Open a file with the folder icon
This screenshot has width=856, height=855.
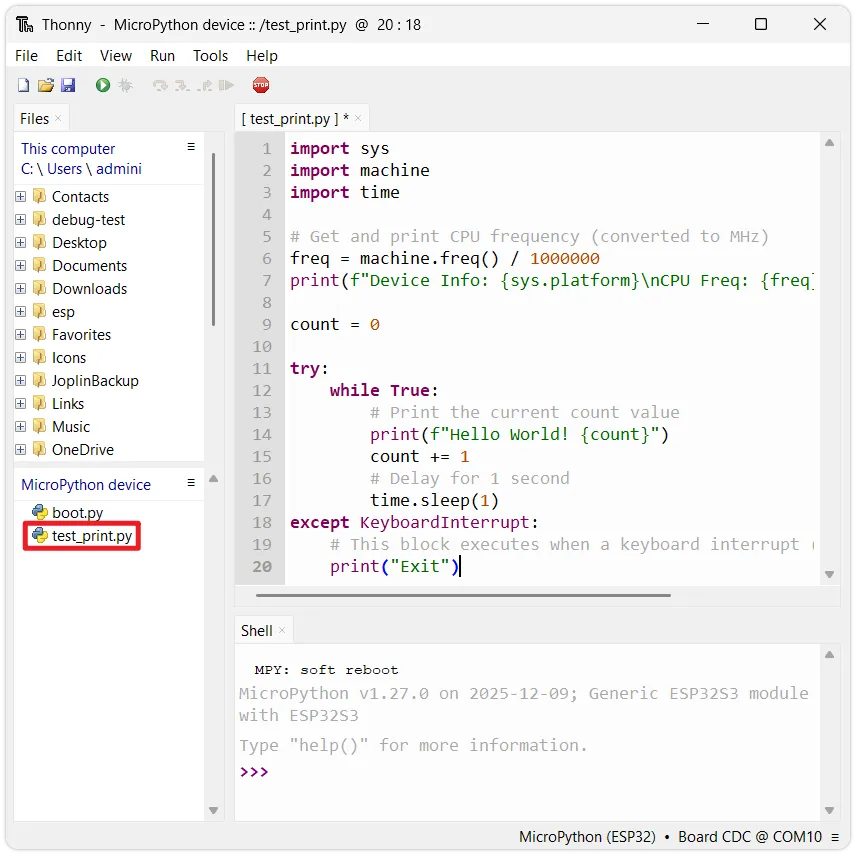46,86
